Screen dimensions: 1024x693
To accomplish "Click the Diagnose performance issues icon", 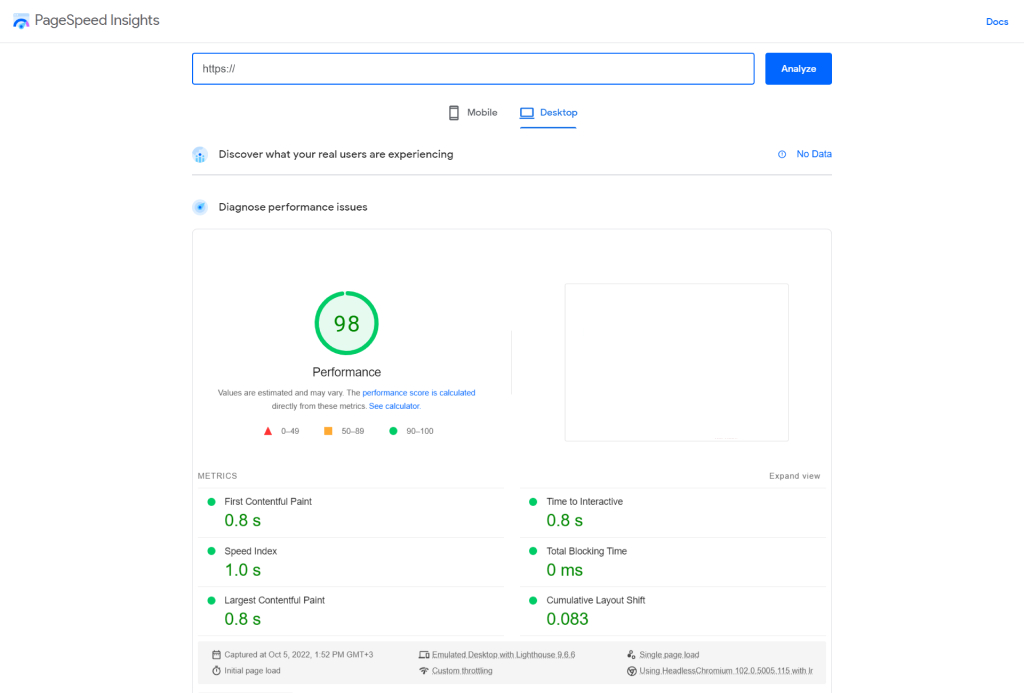I will [x=200, y=207].
